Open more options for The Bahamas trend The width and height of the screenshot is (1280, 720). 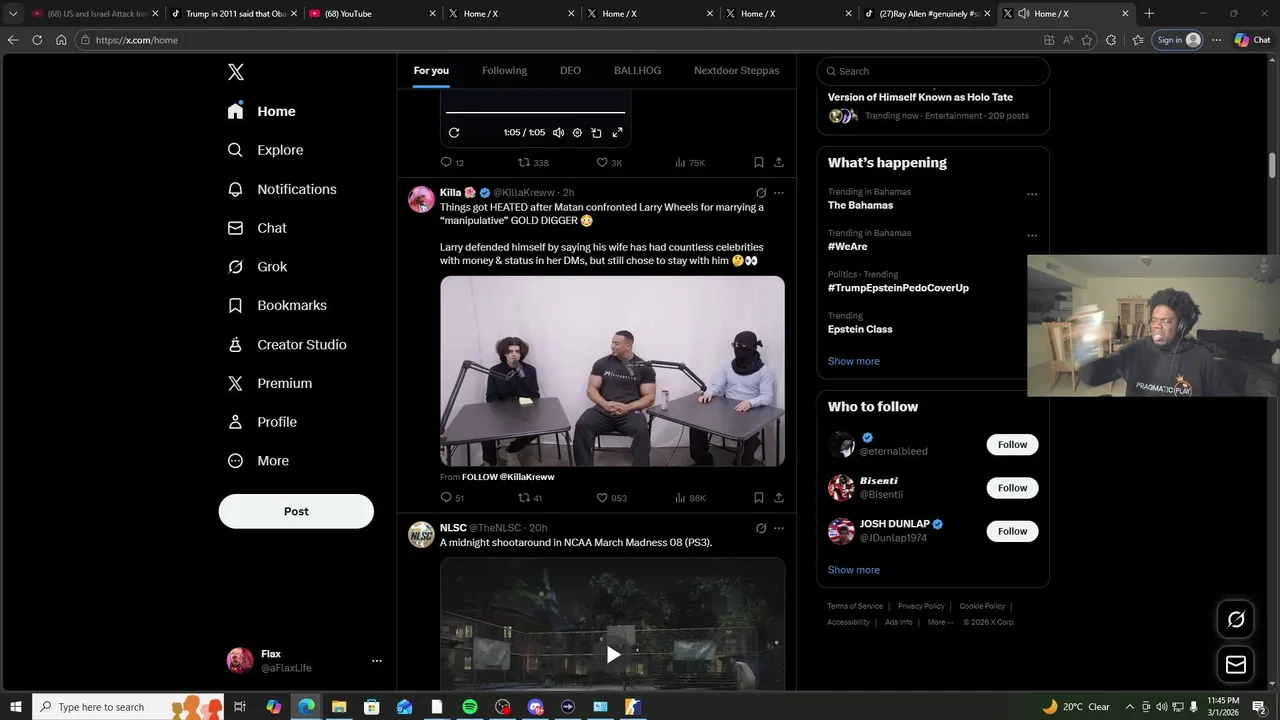pyautogui.click(x=1032, y=194)
